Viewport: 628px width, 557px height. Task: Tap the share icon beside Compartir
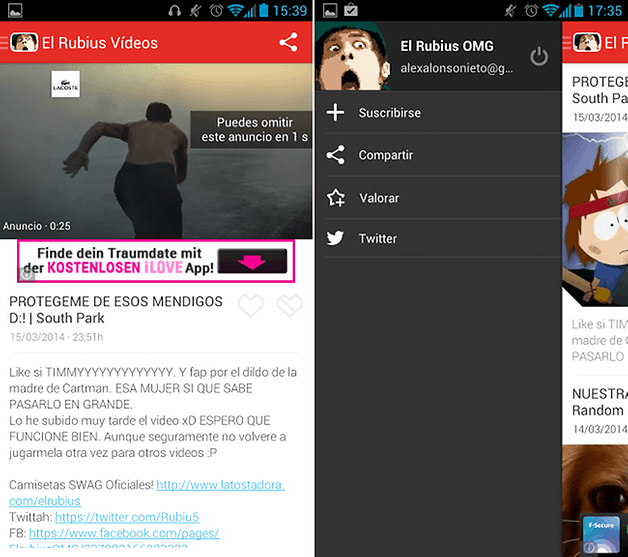click(x=335, y=155)
